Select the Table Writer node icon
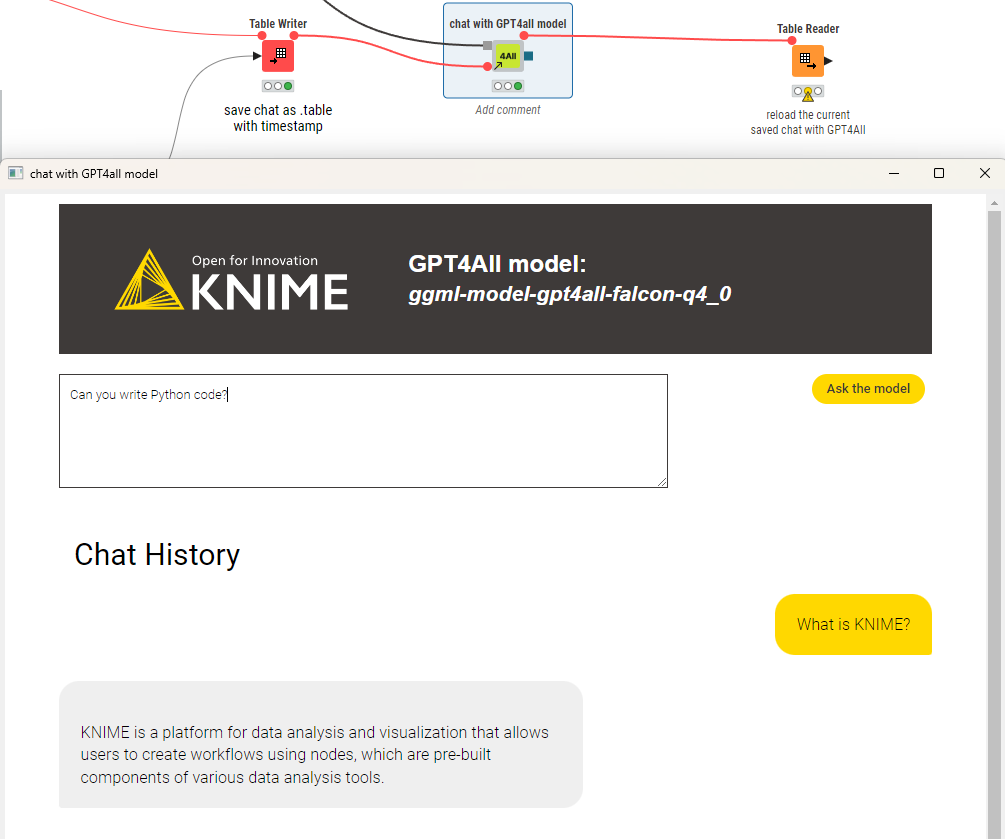The width and height of the screenshot is (1005, 839). pos(277,55)
